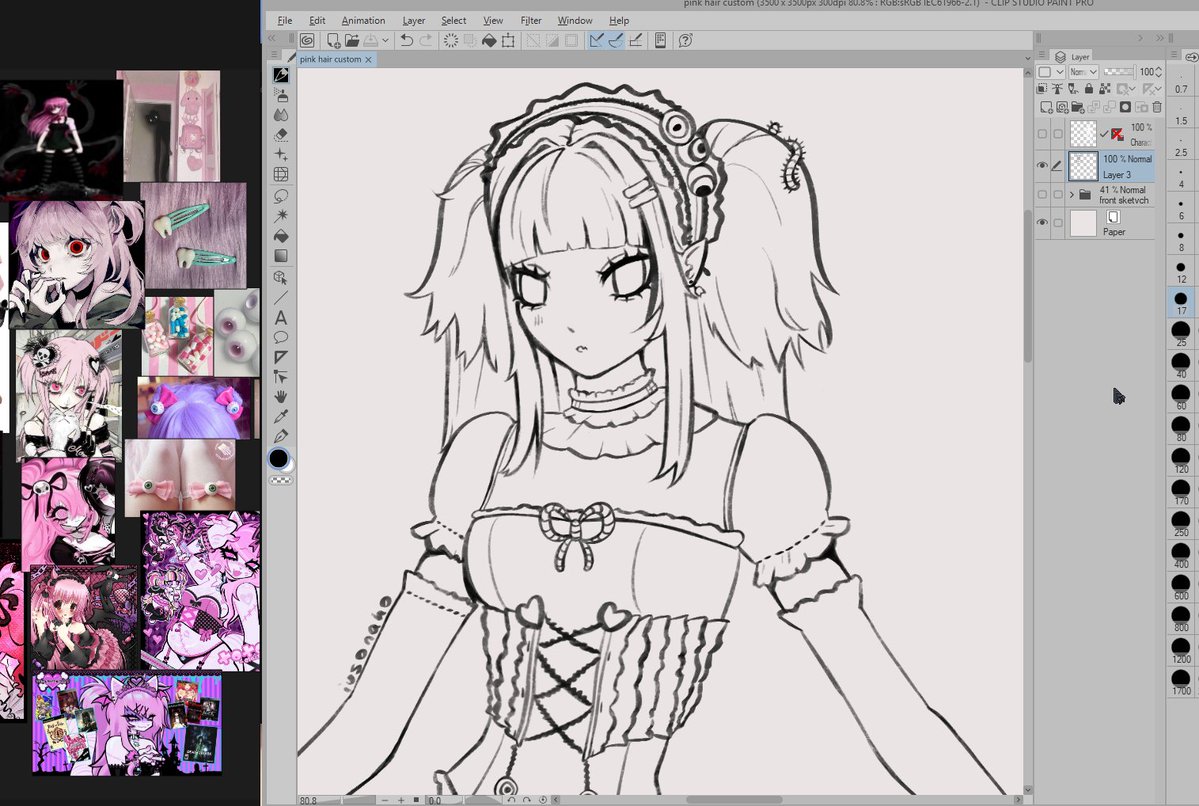Select the Eyedropper tool
This screenshot has height=806, width=1199.
(281, 416)
